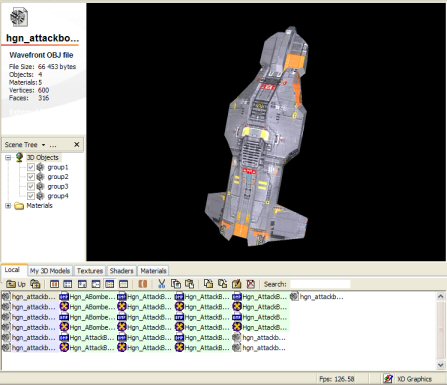The height and width of the screenshot is (385, 447).
Task: Click the orange book icon in the toolbar
Action: click(x=143, y=284)
